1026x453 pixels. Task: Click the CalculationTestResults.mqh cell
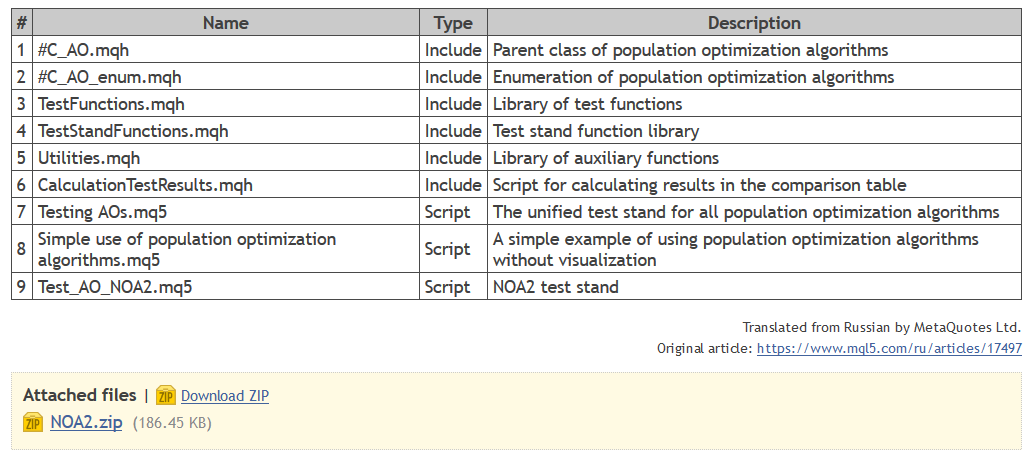(145, 185)
